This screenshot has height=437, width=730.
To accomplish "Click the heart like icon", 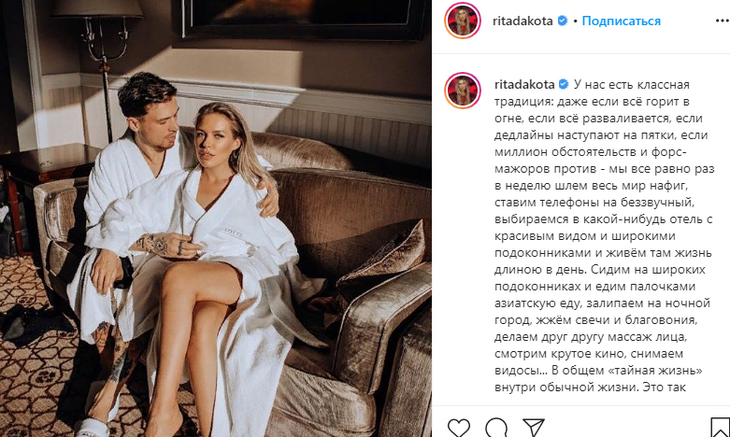I will [x=459, y=427].
